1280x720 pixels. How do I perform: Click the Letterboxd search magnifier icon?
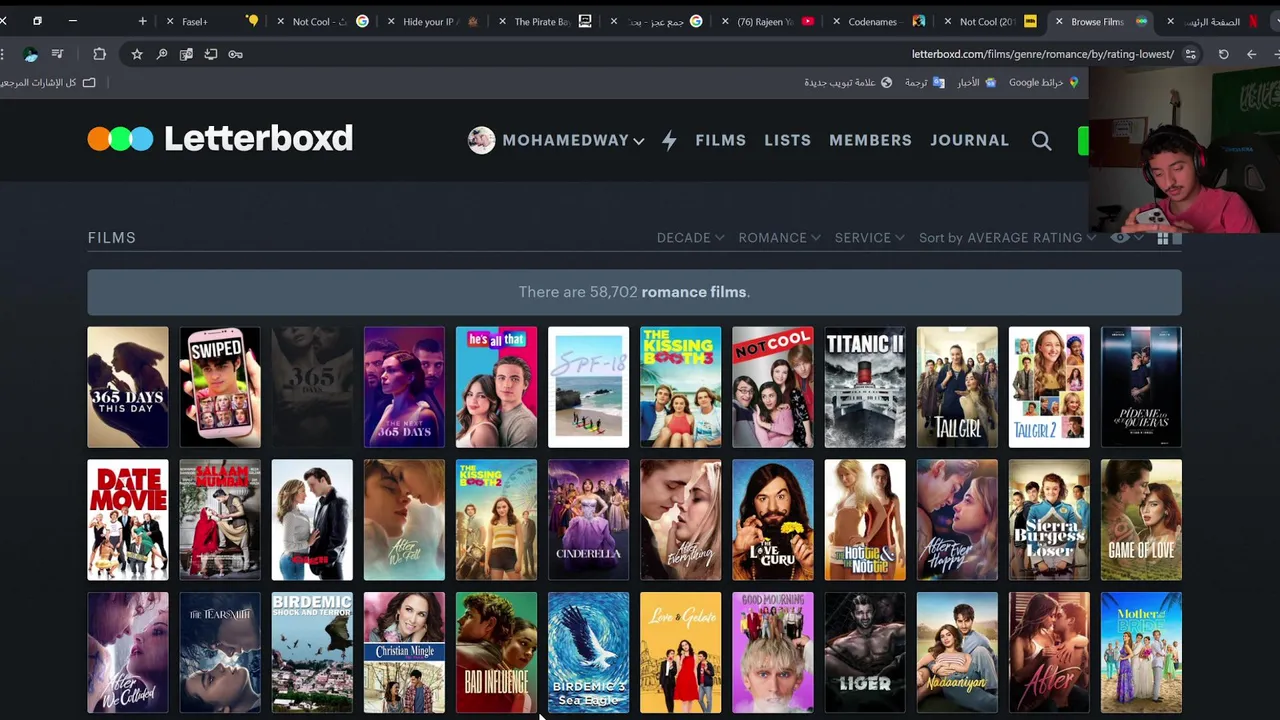click(1041, 141)
